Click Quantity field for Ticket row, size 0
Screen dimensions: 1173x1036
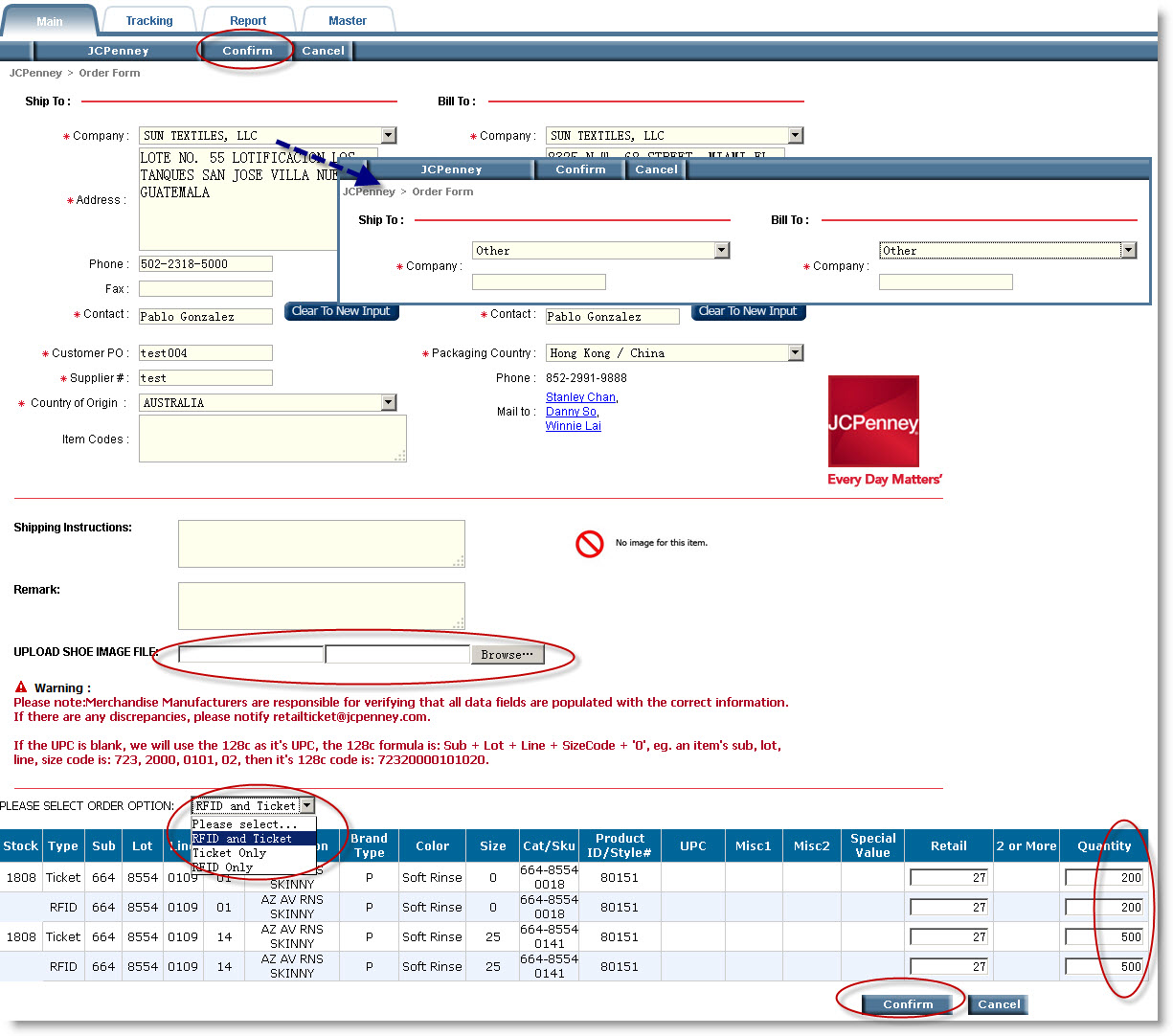1104,878
